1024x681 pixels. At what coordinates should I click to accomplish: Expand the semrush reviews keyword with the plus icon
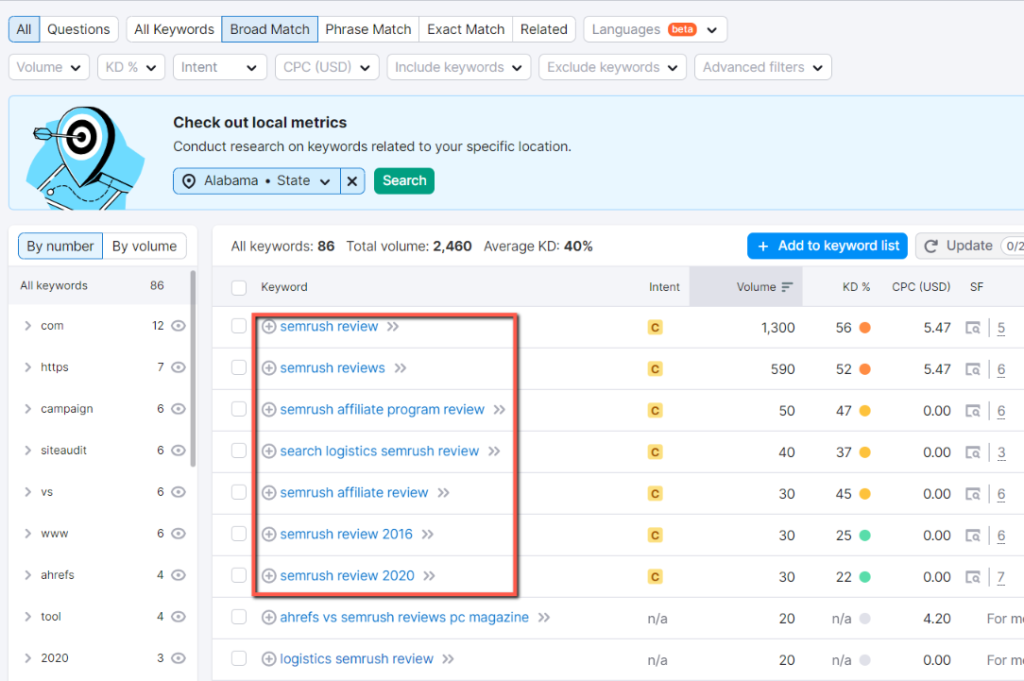268,368
